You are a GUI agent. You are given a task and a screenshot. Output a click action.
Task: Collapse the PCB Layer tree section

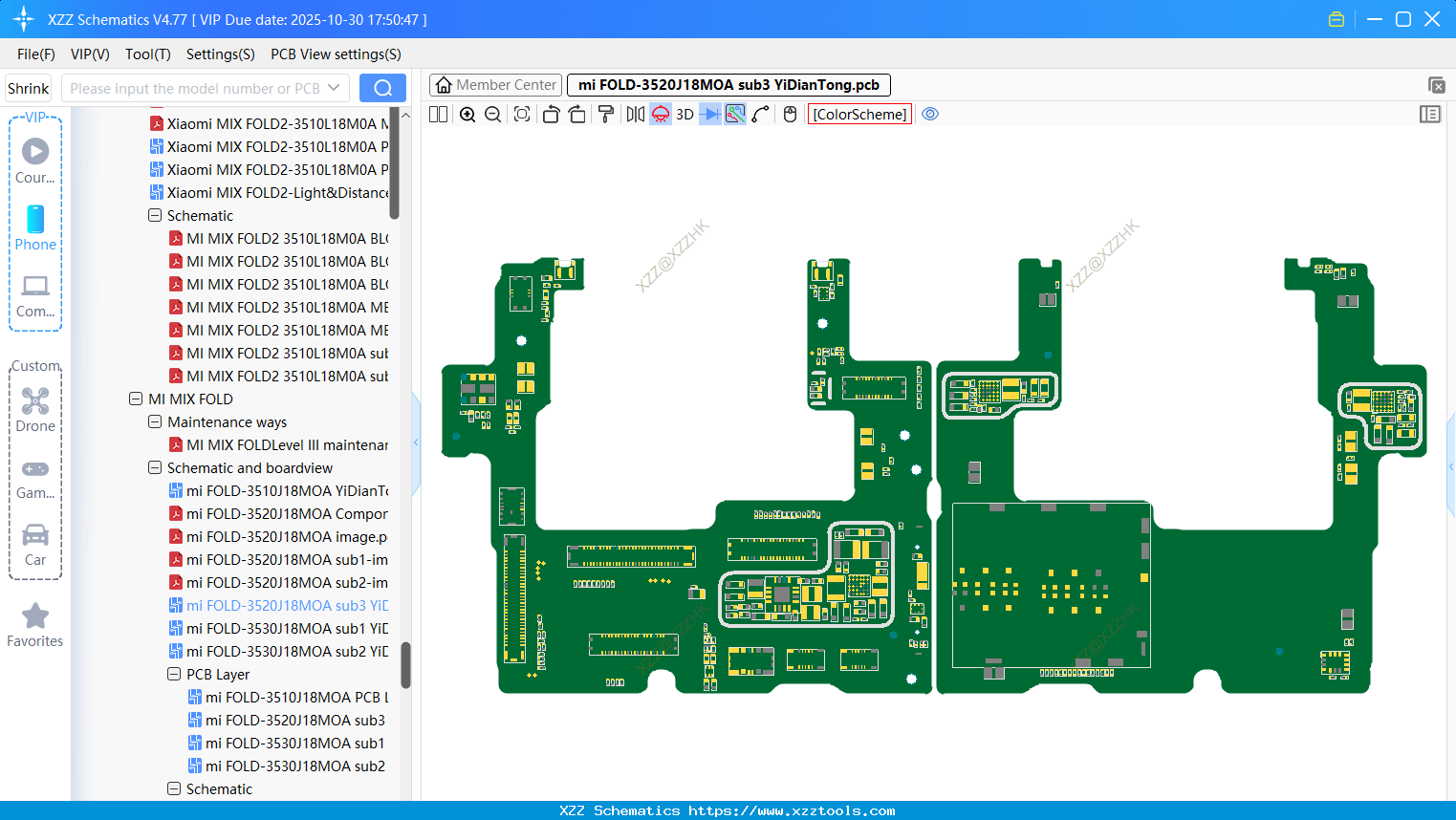(x=174, y=674)
